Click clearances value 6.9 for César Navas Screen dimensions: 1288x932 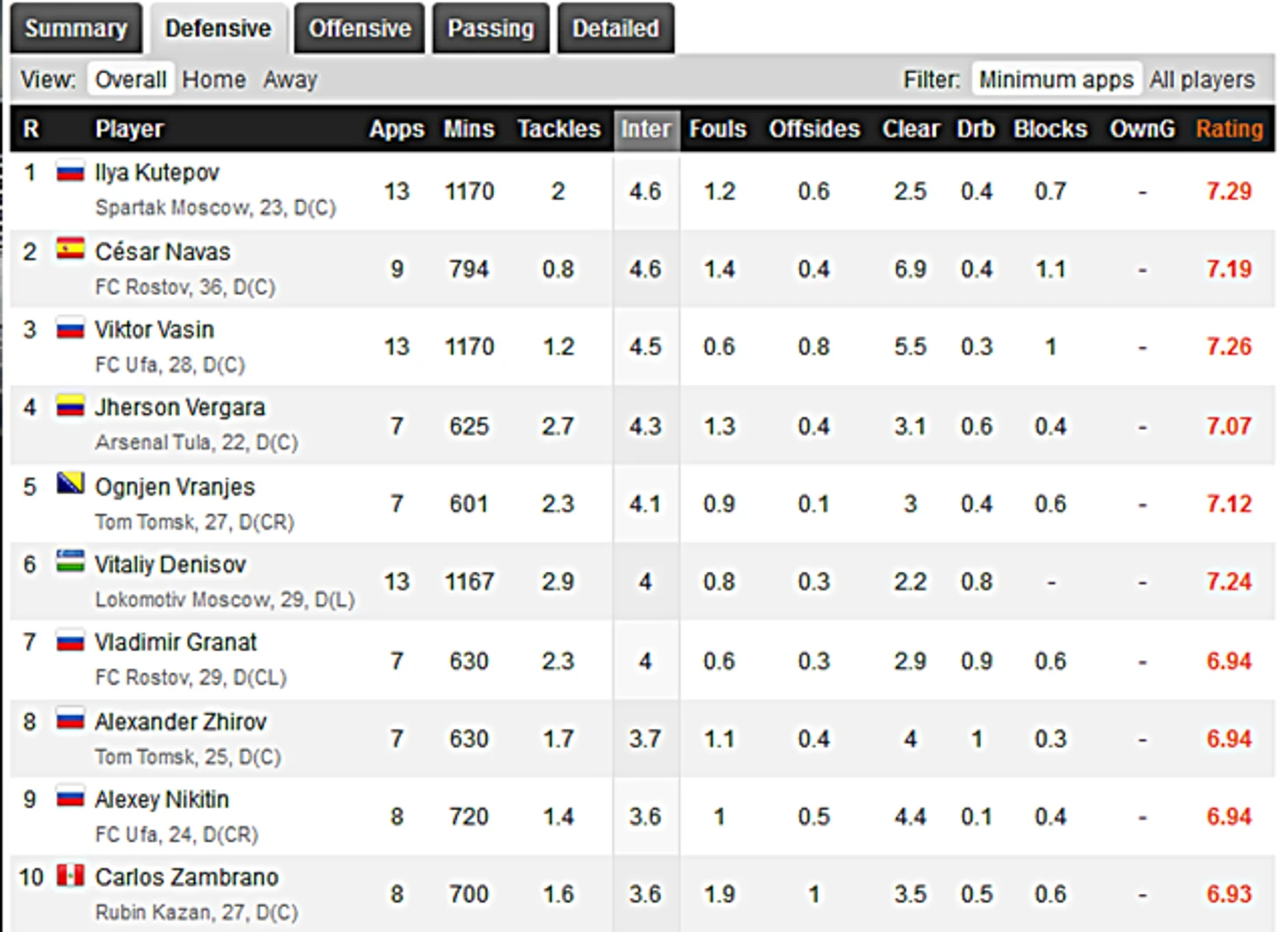pyautogui.click(x=910, y=269)
